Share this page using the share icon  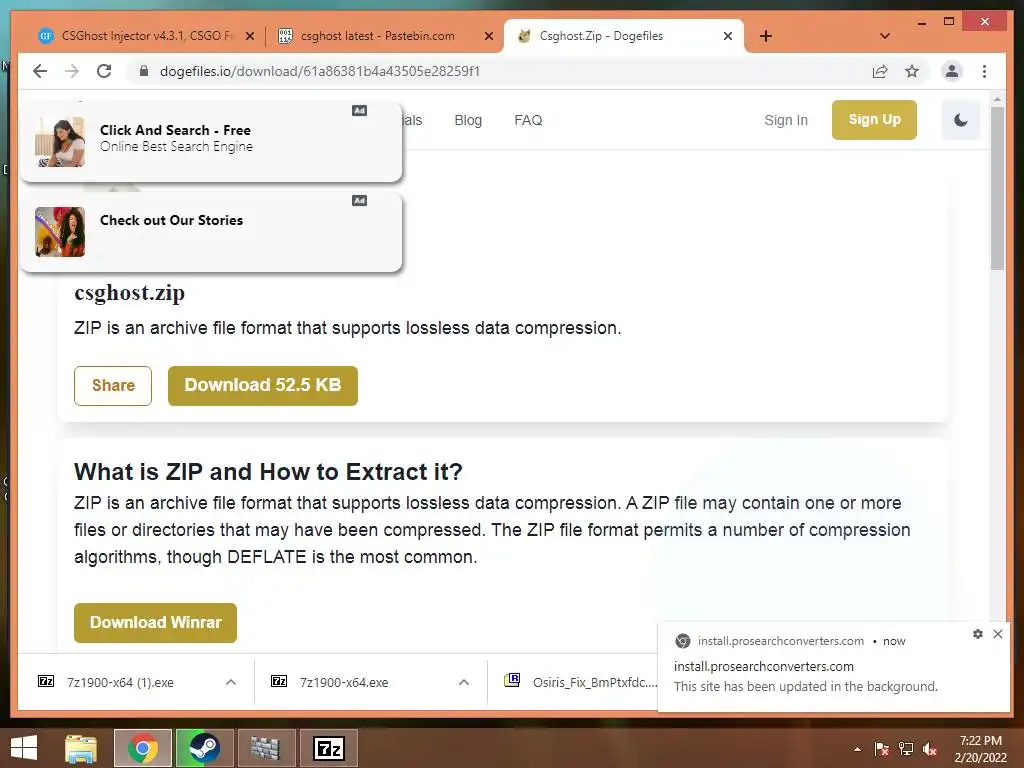tap(880, 71)
